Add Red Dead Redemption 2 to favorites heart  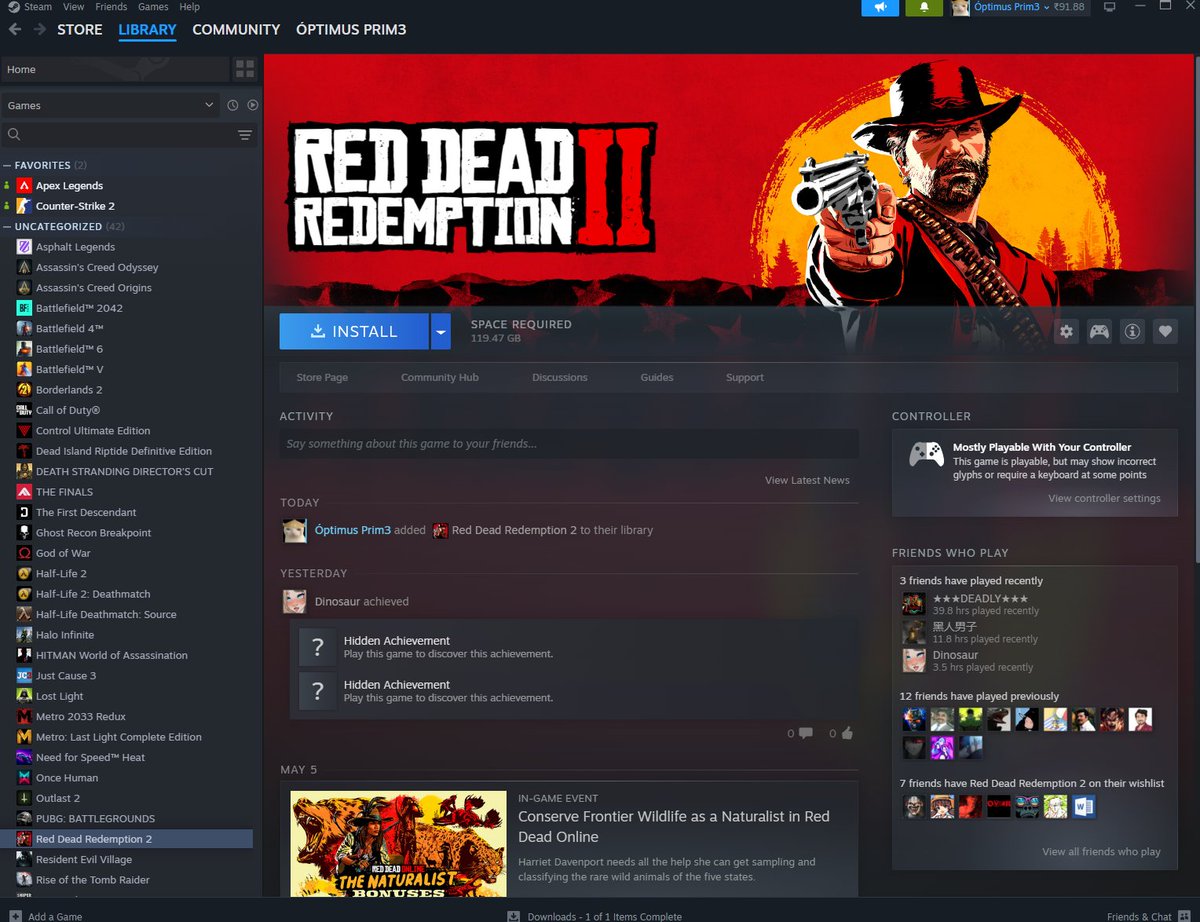[x=1165, y=332]
